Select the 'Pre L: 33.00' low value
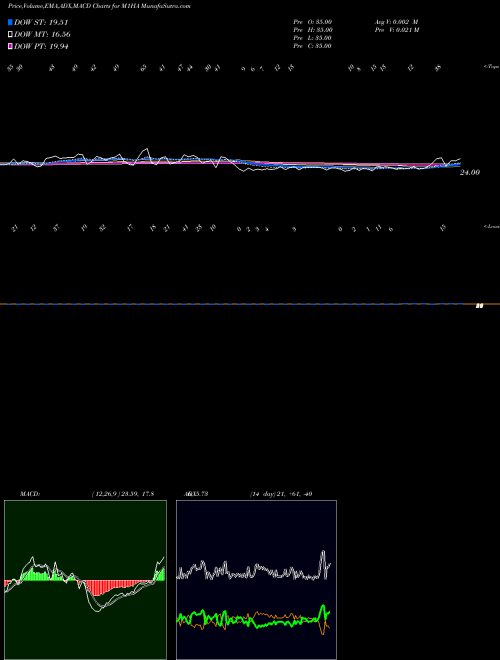This screenshot has width=500, height=660. (x=312, y=38)
